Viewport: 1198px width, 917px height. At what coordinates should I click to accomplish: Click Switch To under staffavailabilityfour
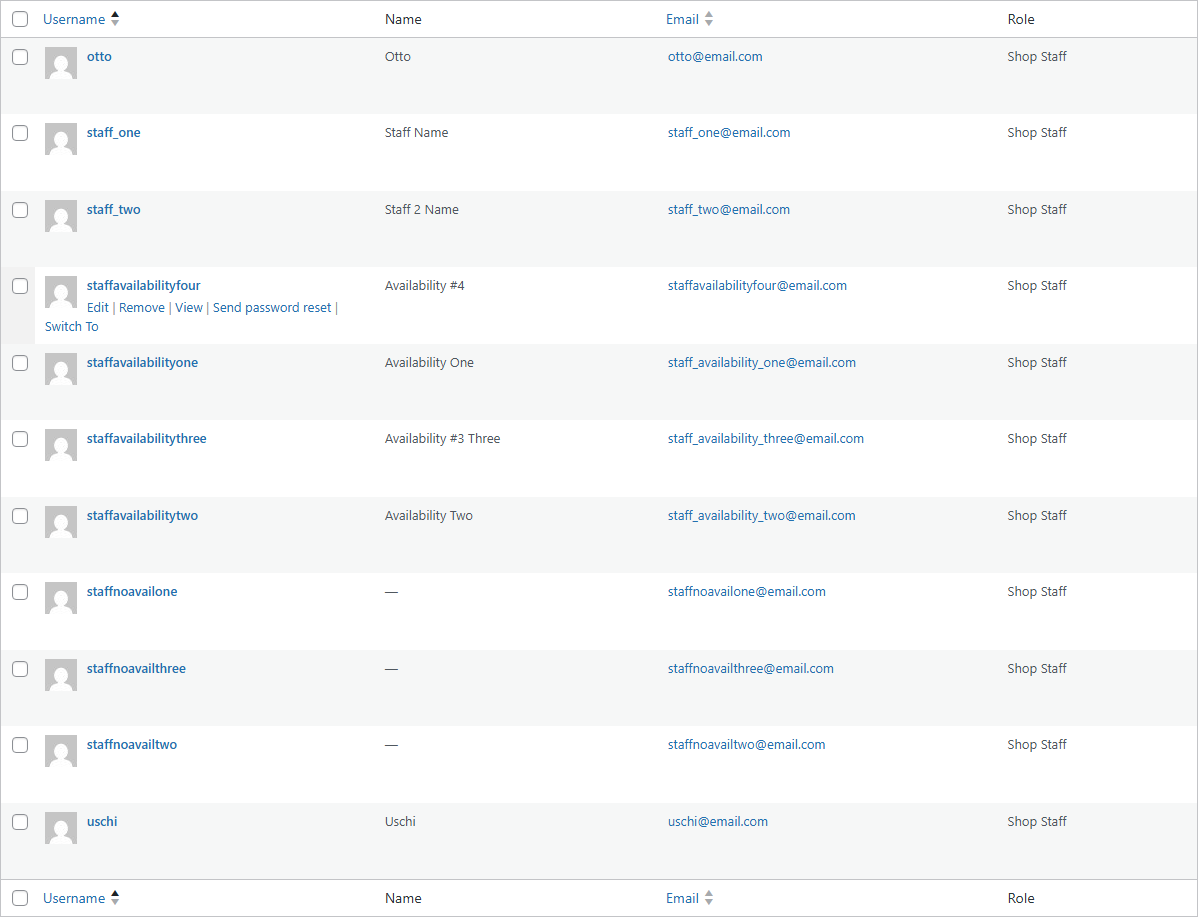point(71,326)
